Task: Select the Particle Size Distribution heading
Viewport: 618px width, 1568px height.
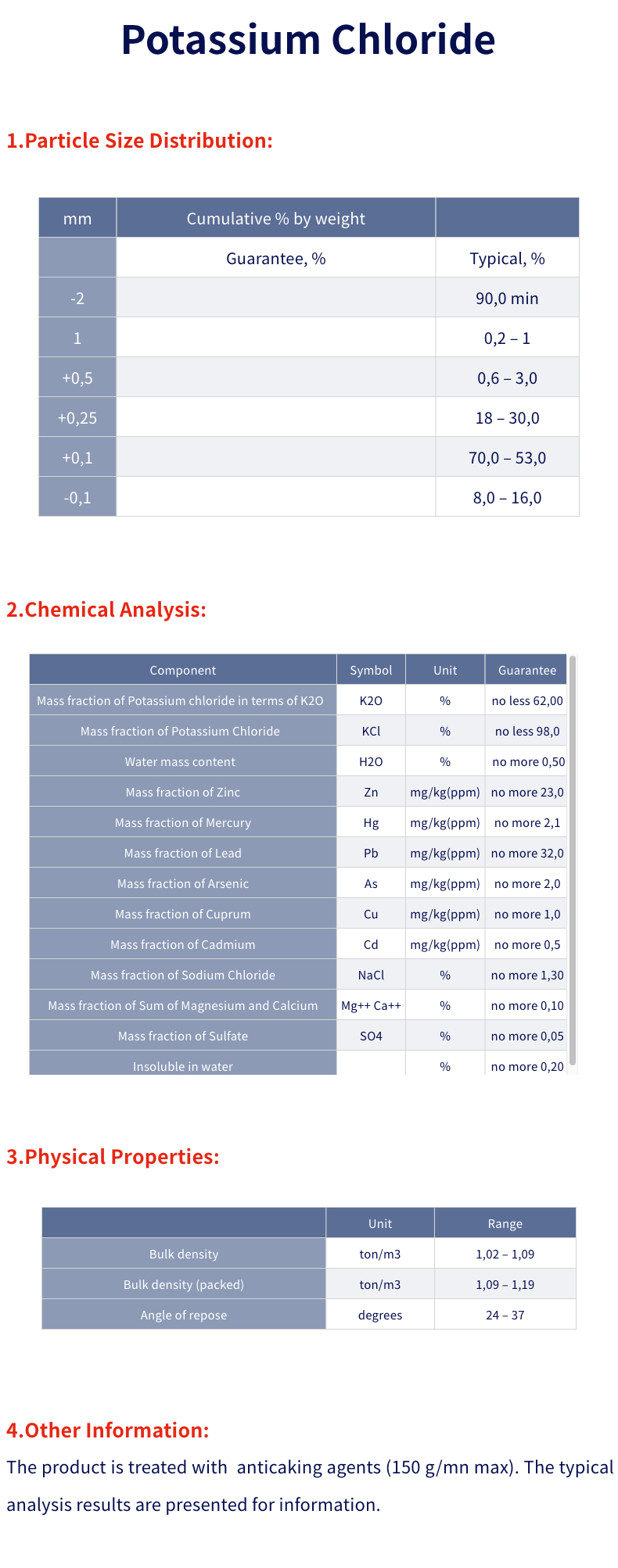Action: pos(139,141)
